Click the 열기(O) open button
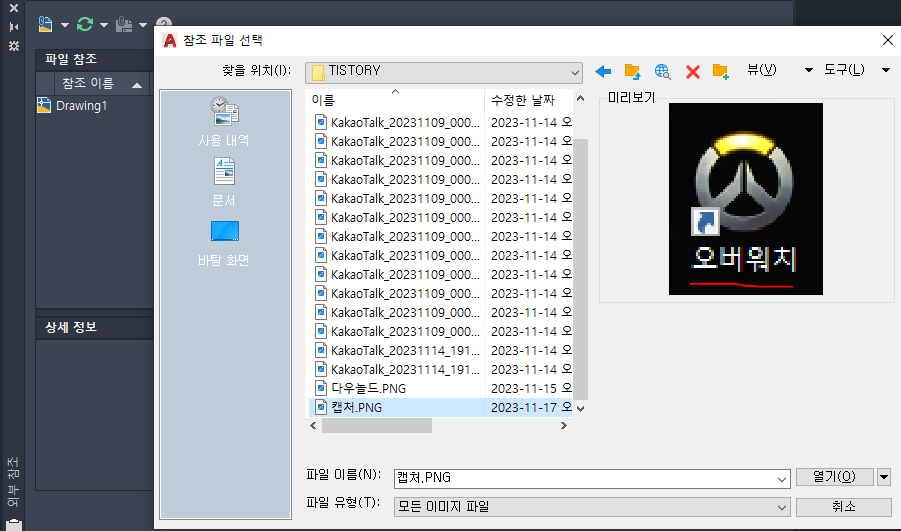This screenshot has width=901, height=531. coord(834,477)
